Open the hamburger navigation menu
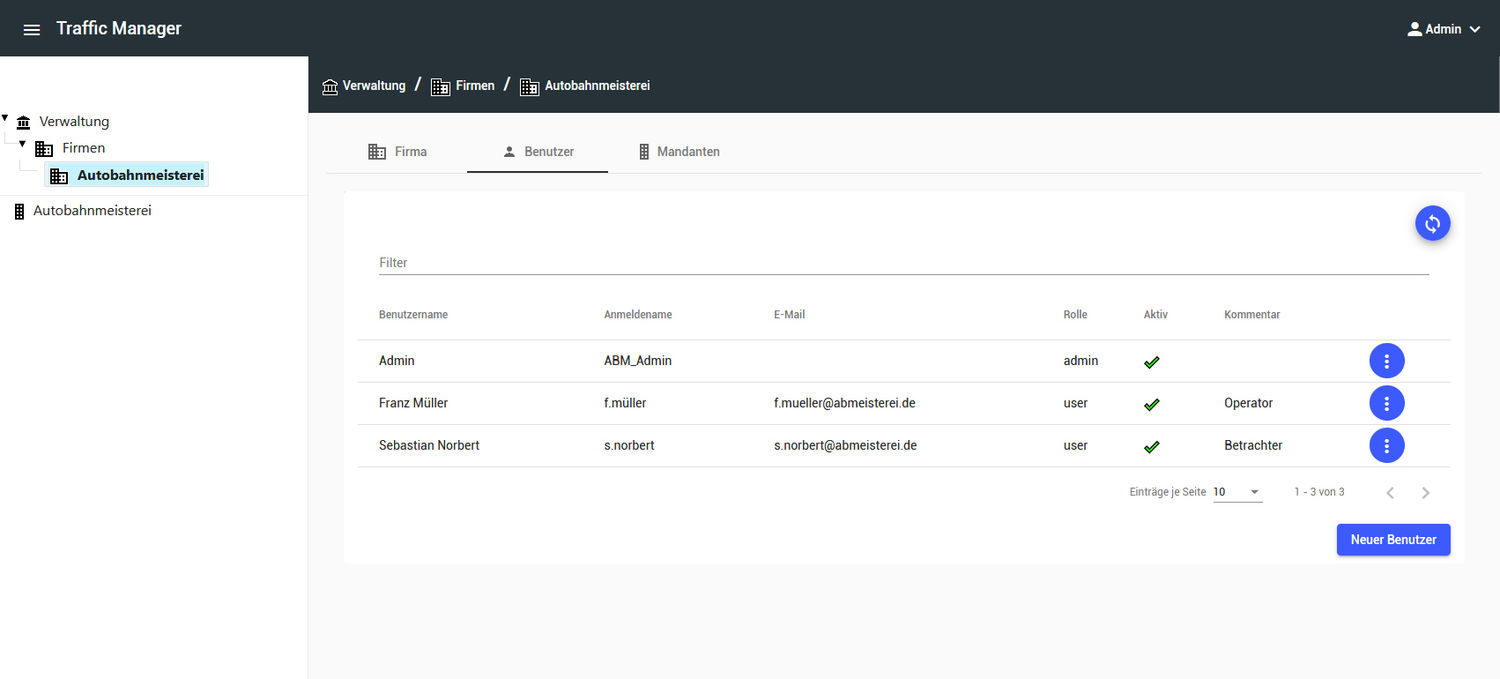 click(32, 29)
